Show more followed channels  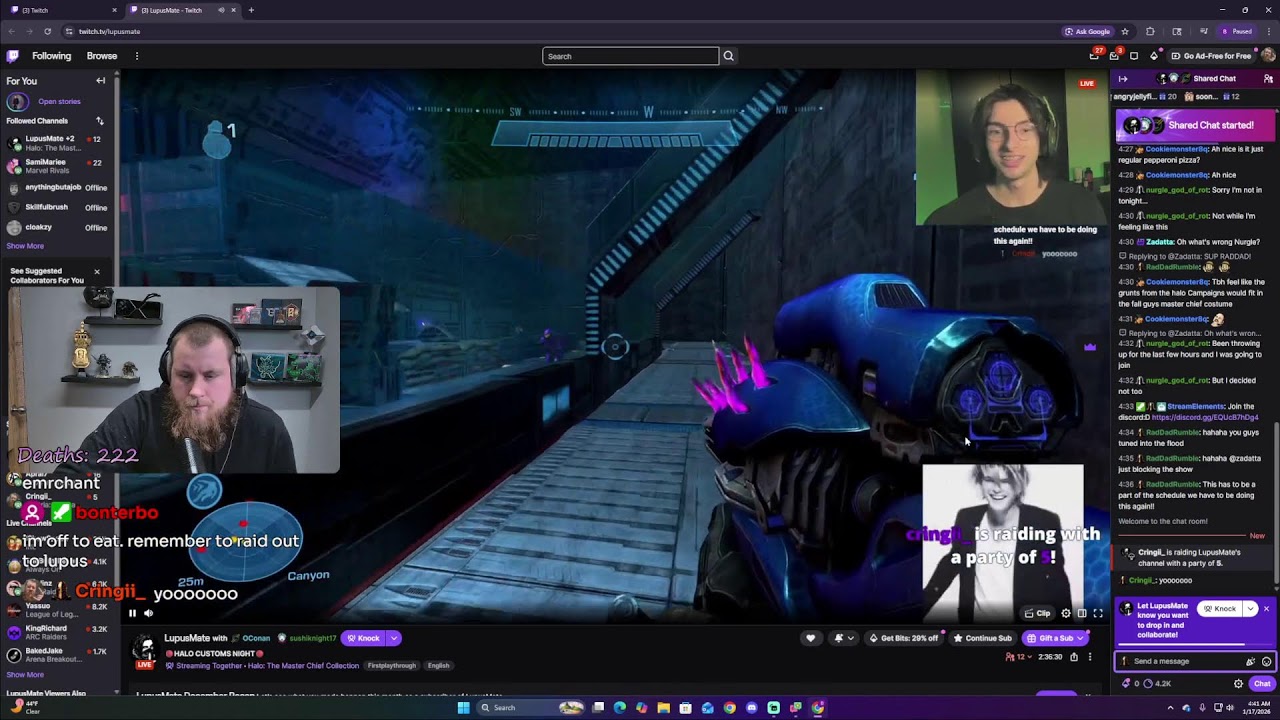click(x=25, y=246)
